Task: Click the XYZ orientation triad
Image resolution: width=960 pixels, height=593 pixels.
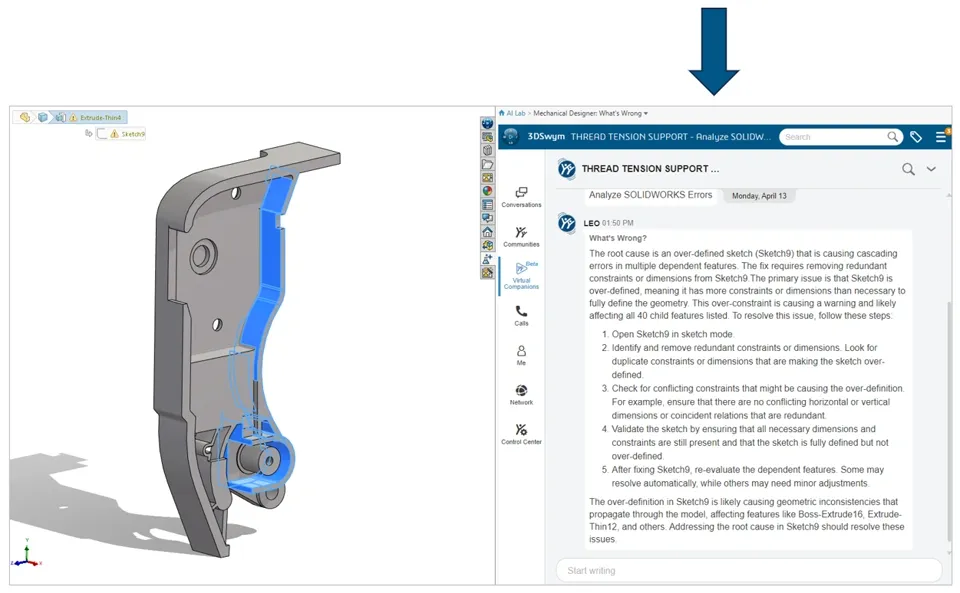Action: click(26, 554)
